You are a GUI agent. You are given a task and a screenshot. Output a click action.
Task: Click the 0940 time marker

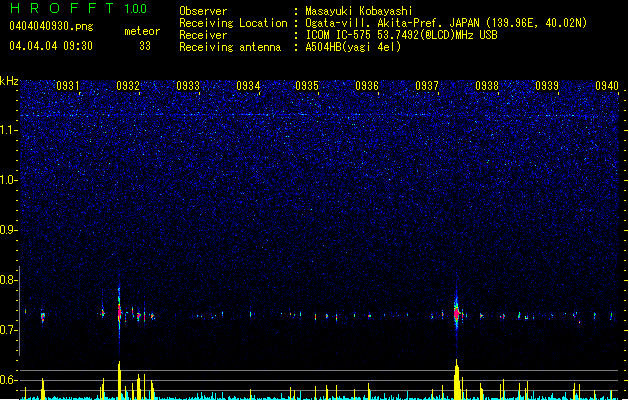pos(607,86)
